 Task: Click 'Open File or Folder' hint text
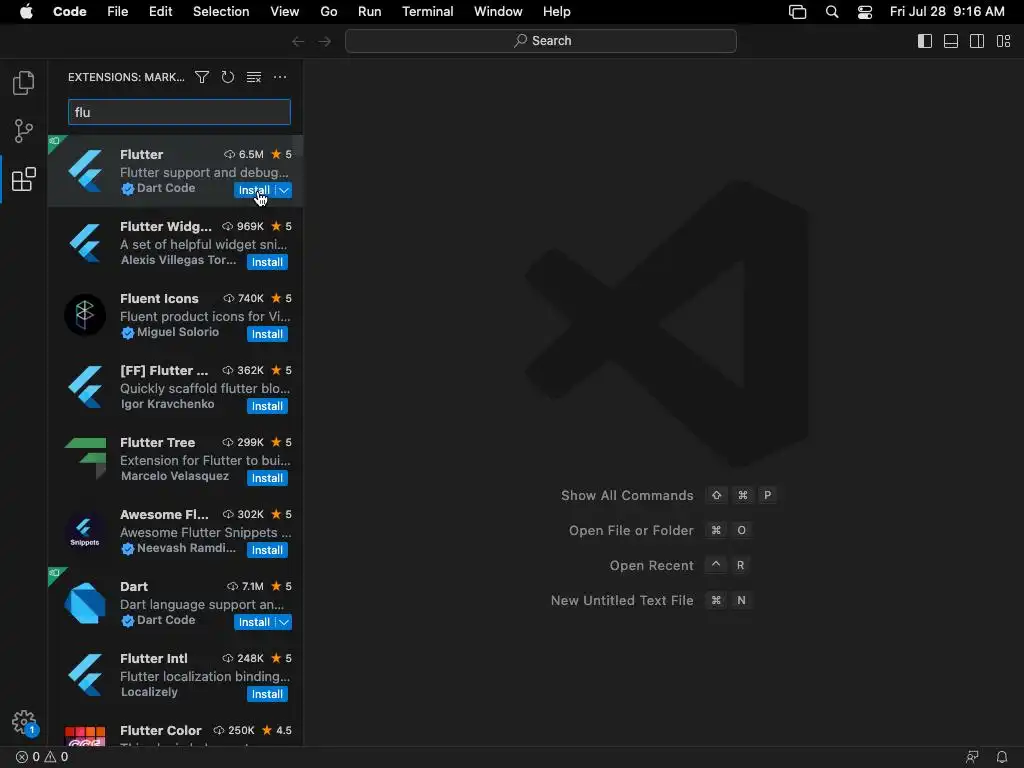tap(631, 530)
